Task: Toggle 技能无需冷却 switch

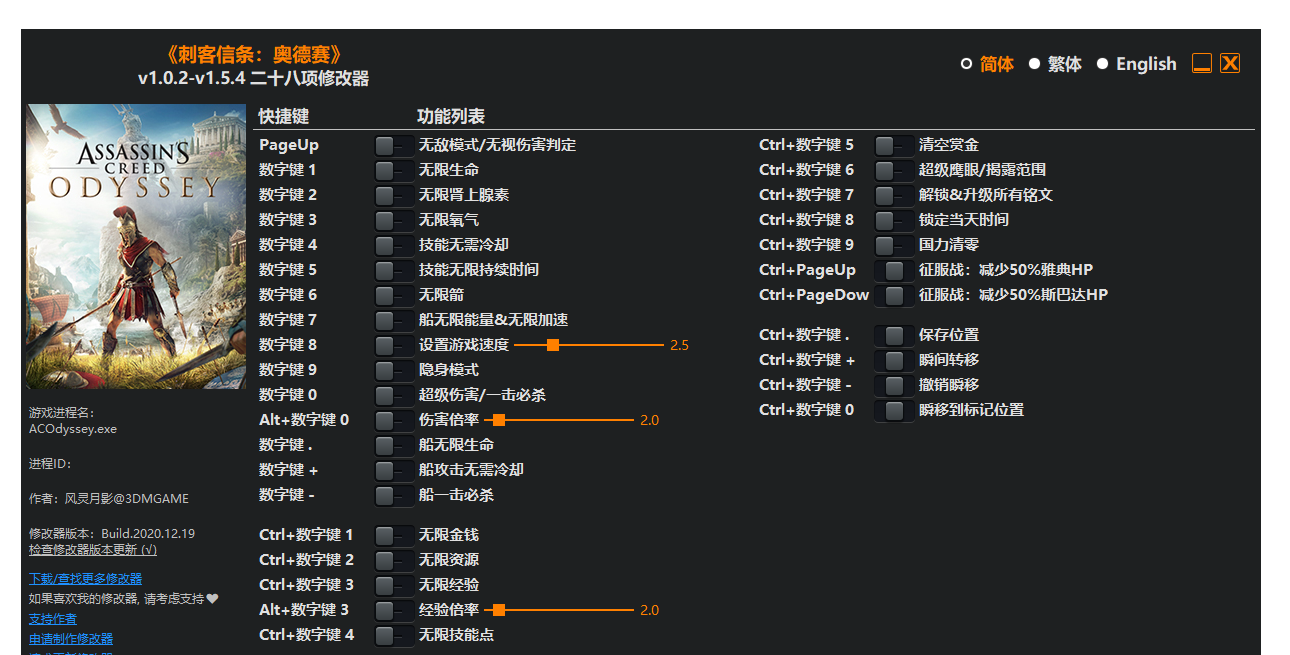Action: click(394, 245)
